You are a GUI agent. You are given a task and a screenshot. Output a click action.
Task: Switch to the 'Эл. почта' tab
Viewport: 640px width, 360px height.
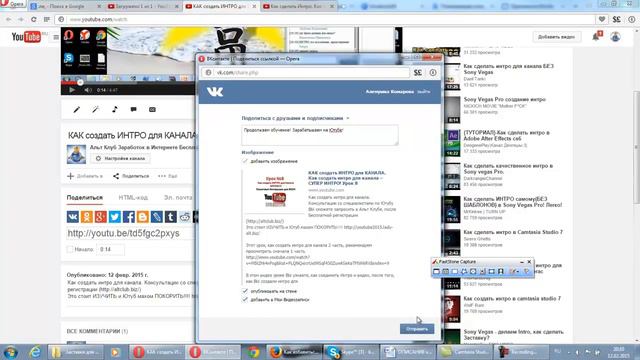click(x=178, y=198)
